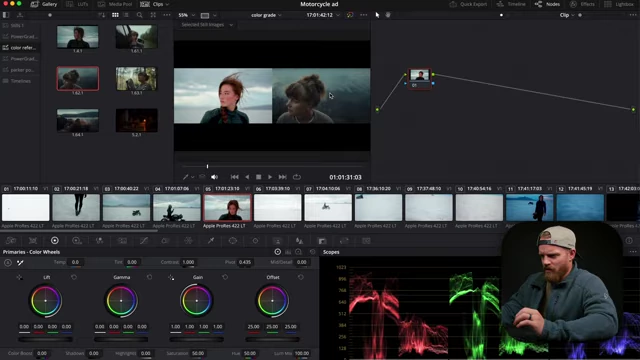Open Scopes panel options menu
Screen dimensions: 640x360
coord(633,252)
